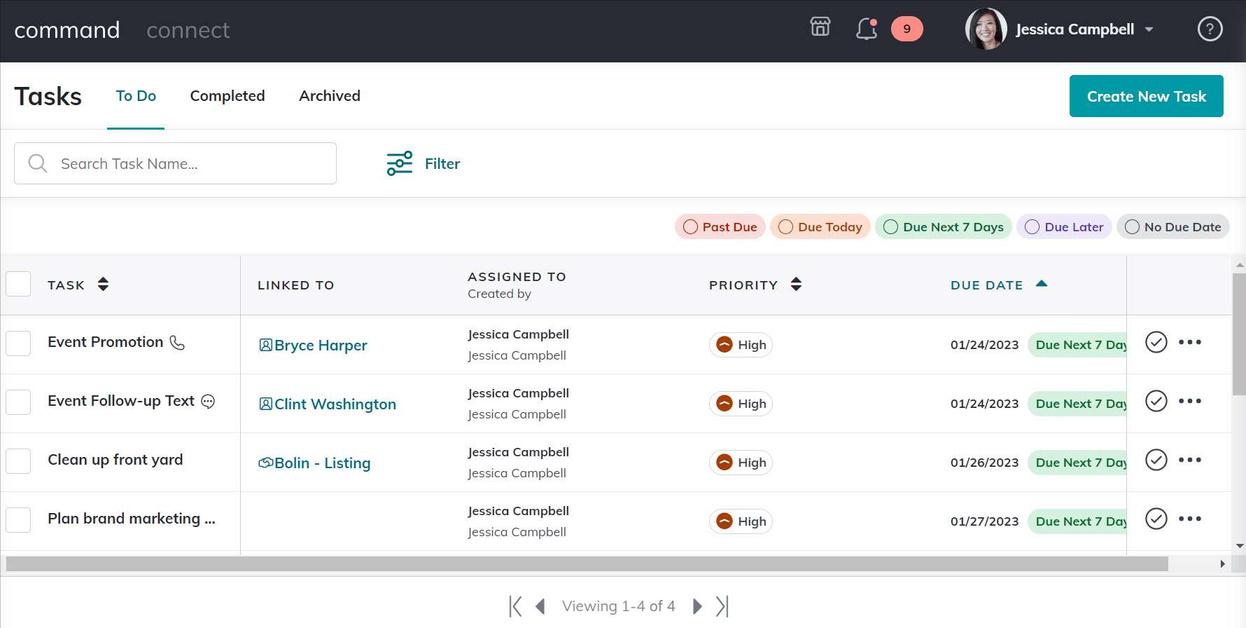Open the marketplace store icon
This screenshot has height=628, width=1246.
(x=820, y=28)
